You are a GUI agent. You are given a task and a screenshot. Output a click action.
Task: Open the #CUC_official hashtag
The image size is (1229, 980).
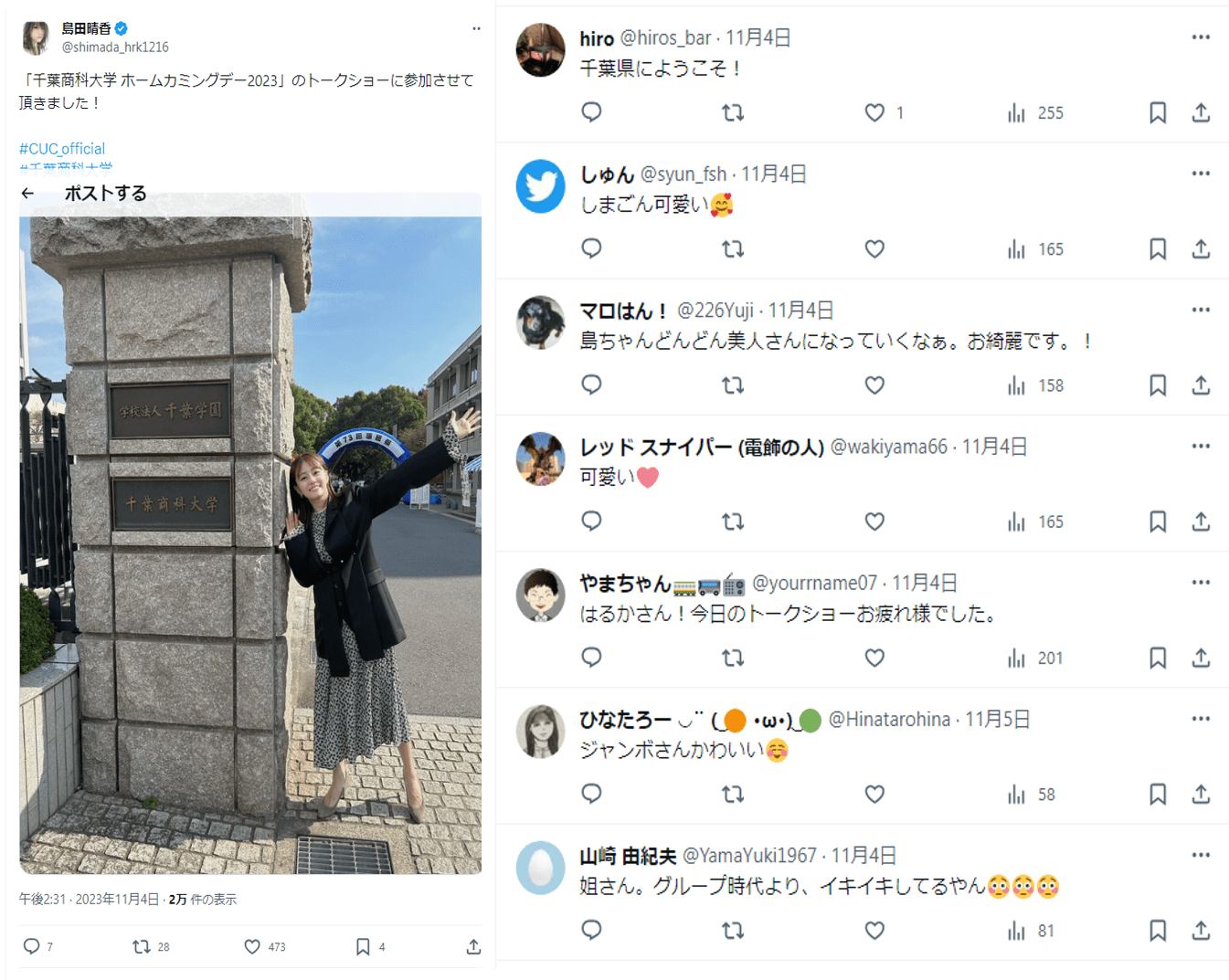[x=62, y=149]
